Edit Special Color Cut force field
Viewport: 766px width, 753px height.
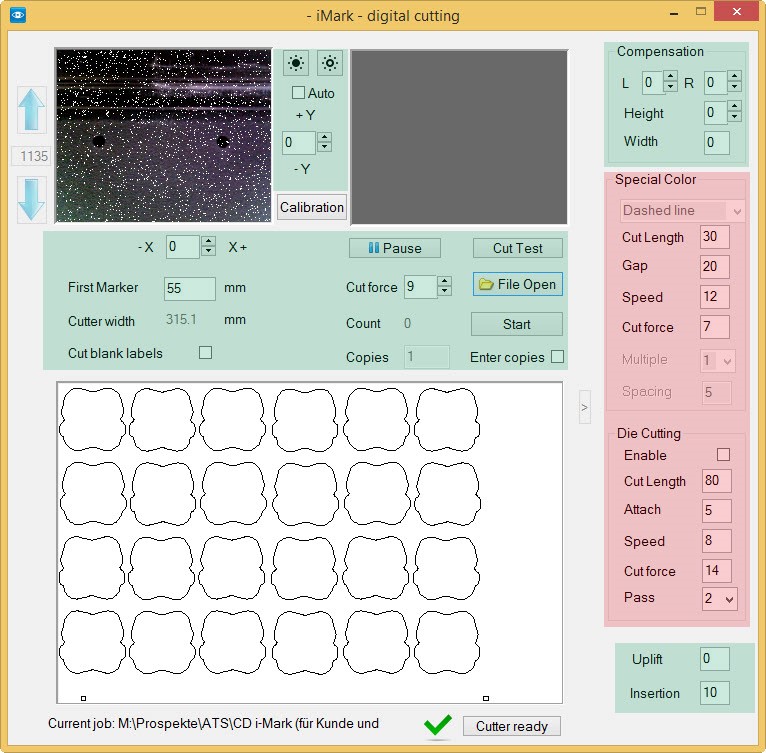click(715, 327)
